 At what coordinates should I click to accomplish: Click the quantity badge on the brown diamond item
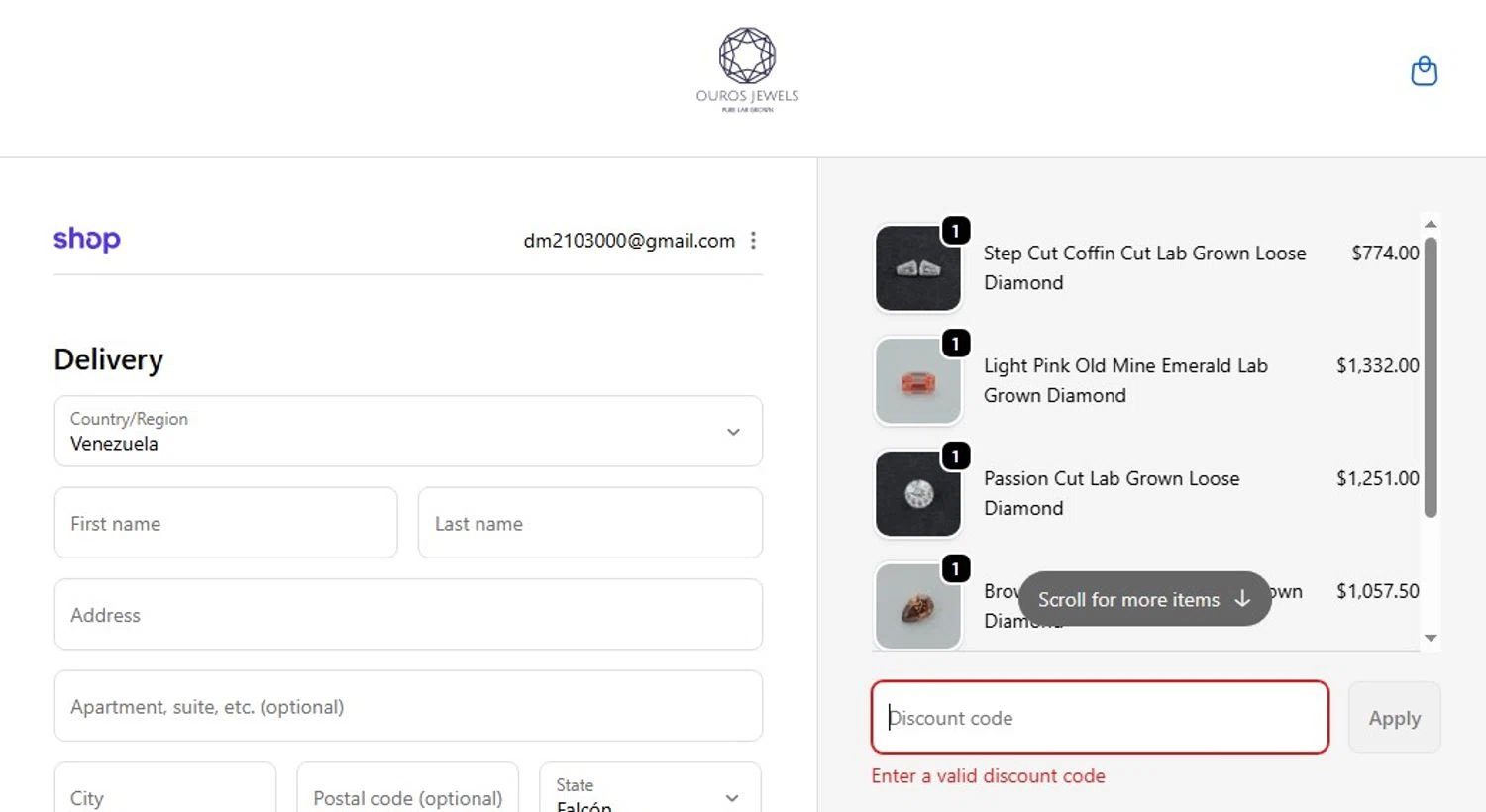(x=955, y=569)
